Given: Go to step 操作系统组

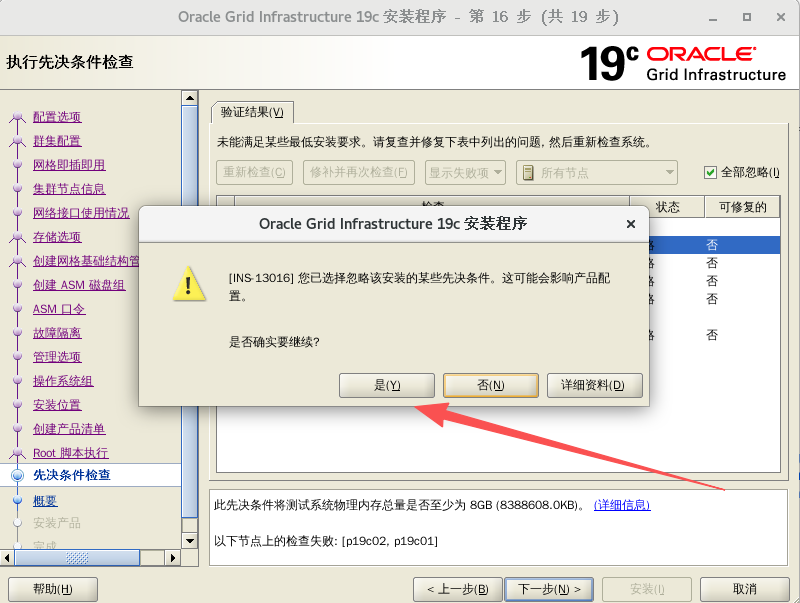Looking at the screenshot, I should click(x=63, y=381).
